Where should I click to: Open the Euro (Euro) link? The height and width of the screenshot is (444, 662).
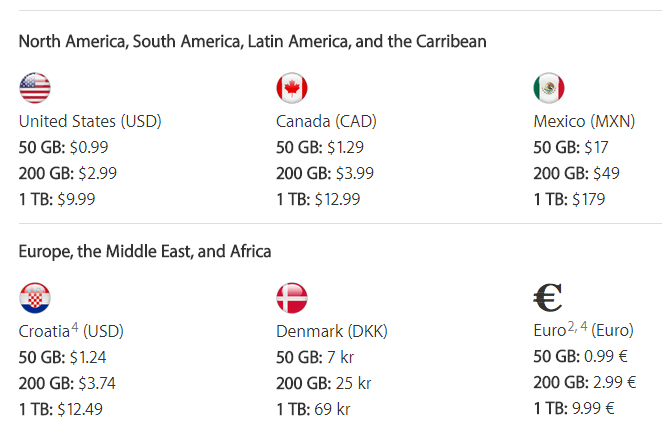pos(583,330)
